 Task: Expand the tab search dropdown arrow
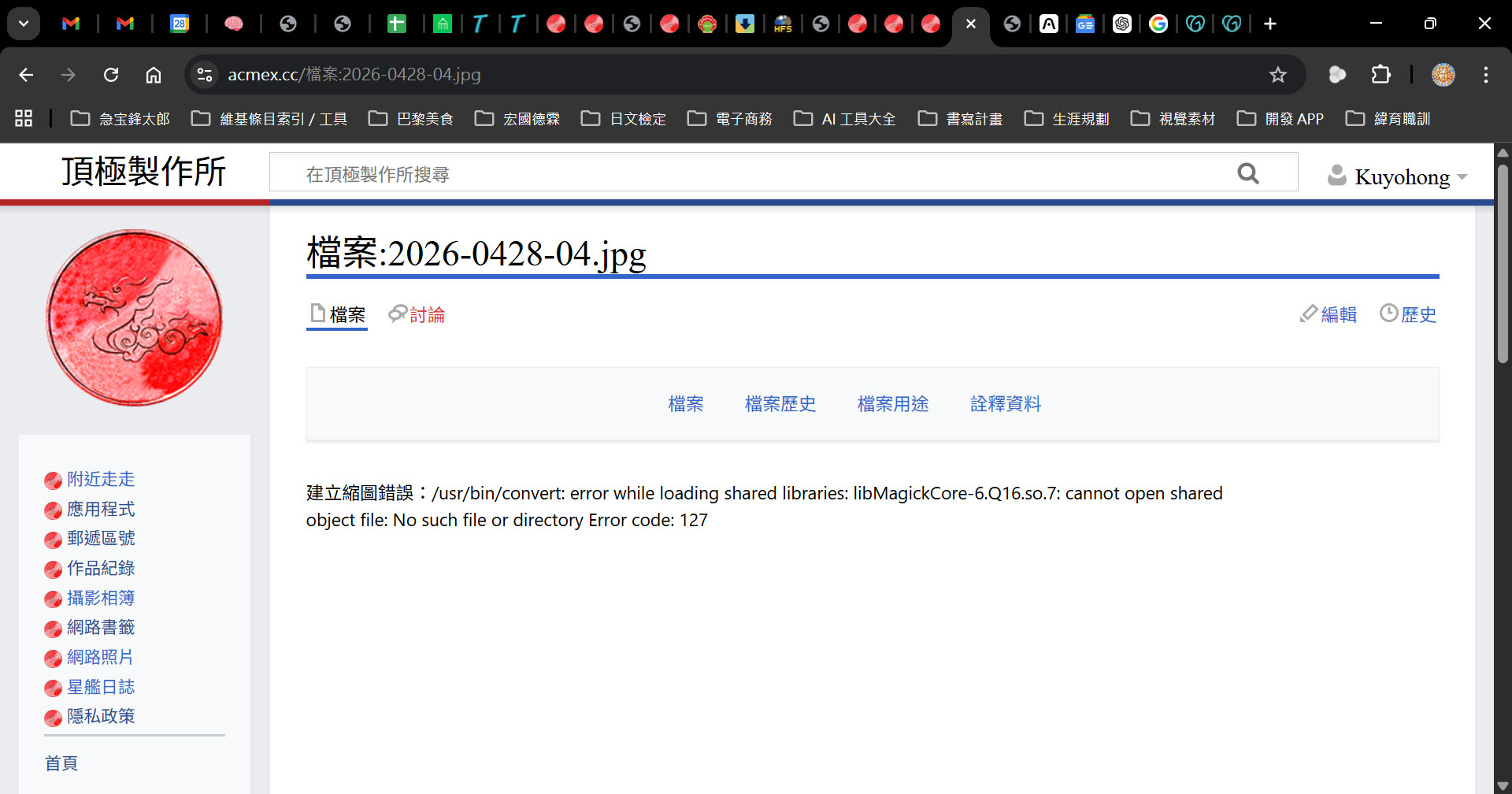coord(24,24)
